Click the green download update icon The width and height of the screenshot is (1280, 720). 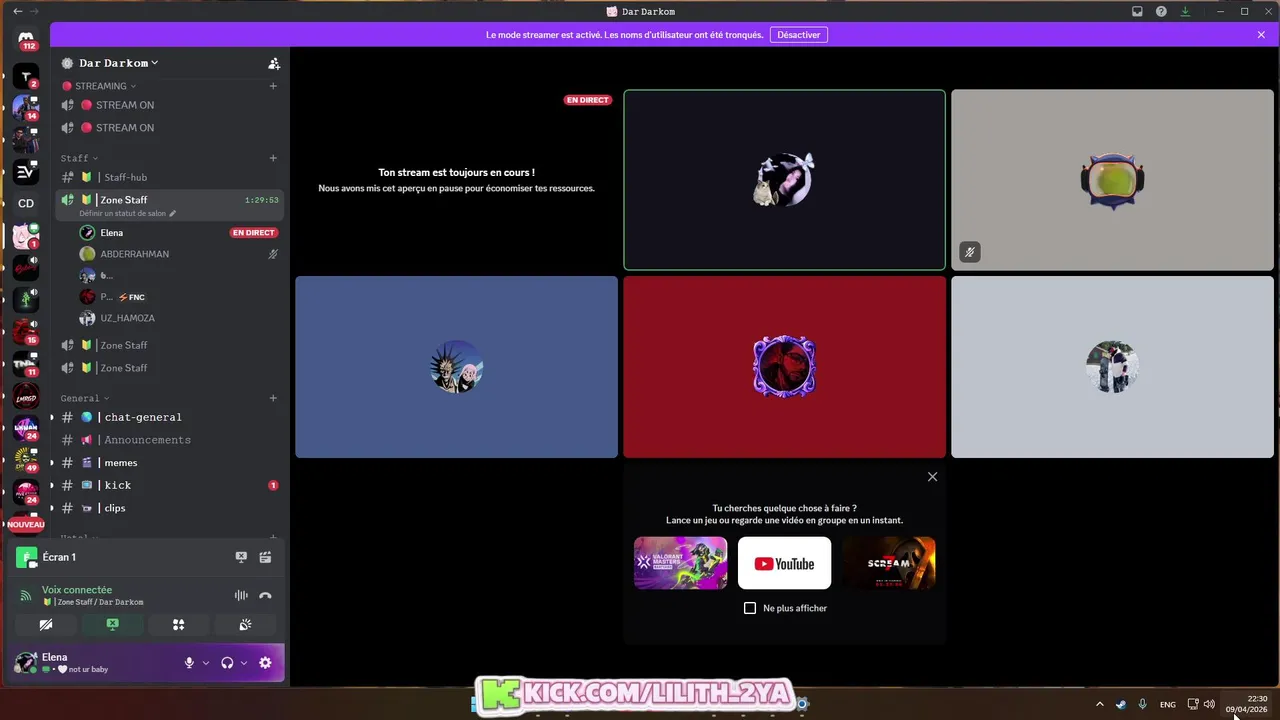coord(1185,11)
